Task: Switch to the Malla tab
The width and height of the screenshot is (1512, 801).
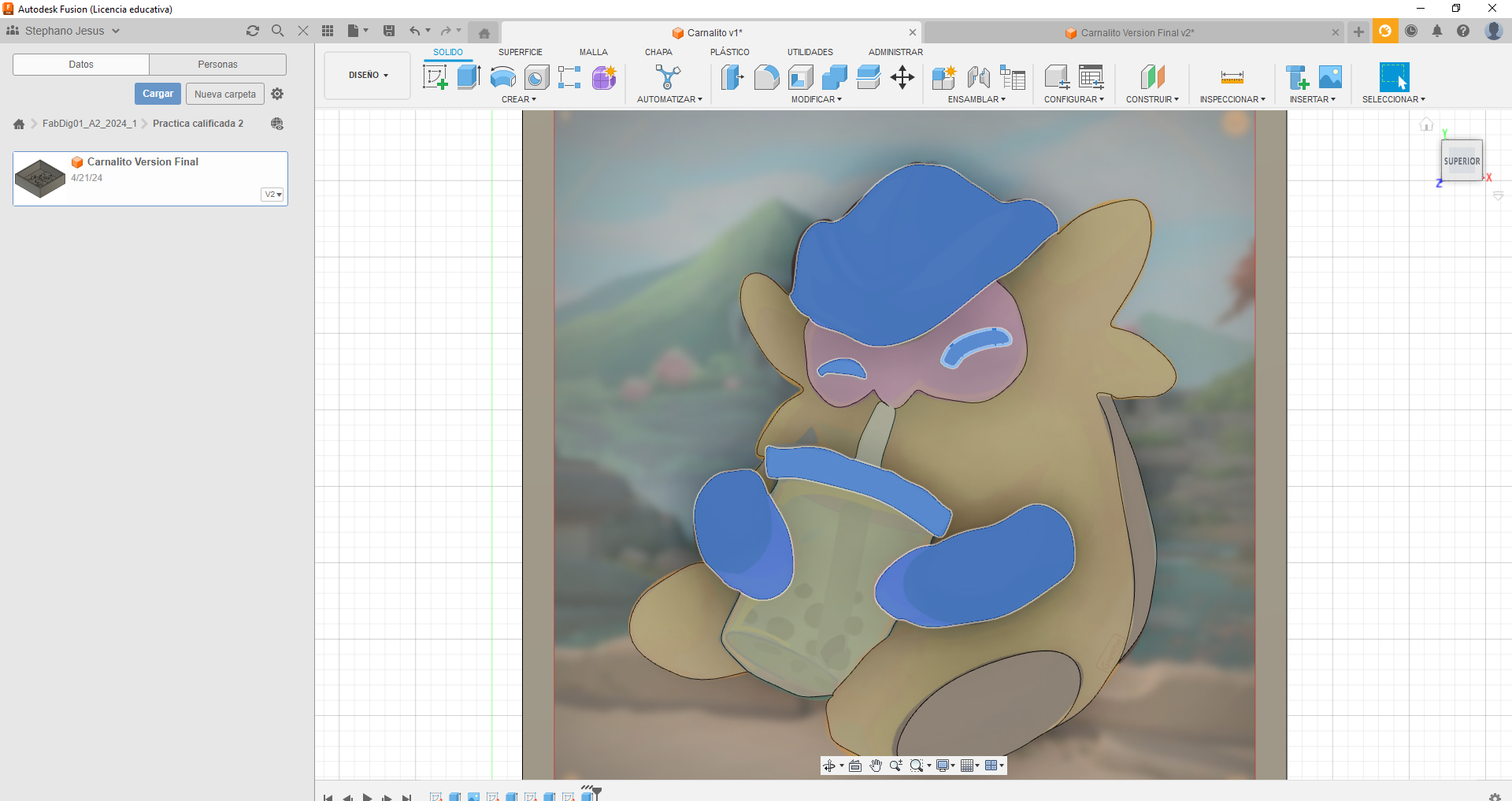Action: pos(594,52)
